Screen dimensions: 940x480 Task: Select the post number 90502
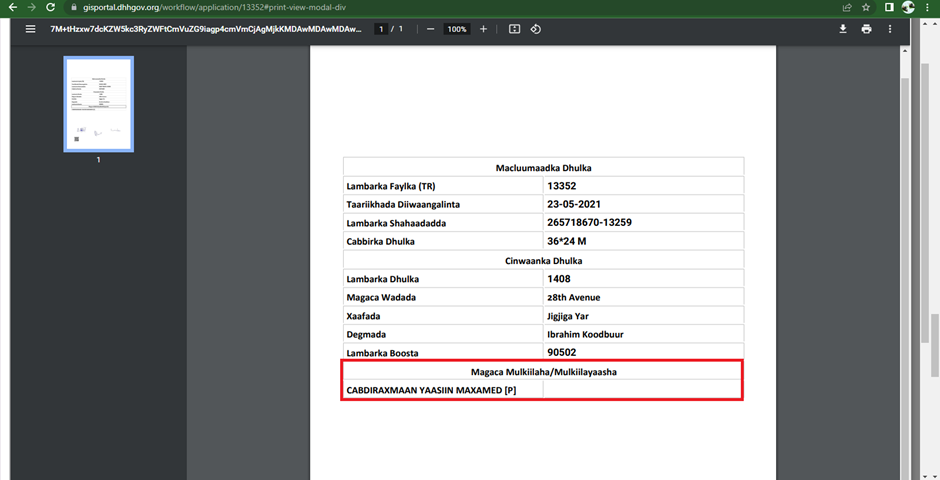point(561,352)
